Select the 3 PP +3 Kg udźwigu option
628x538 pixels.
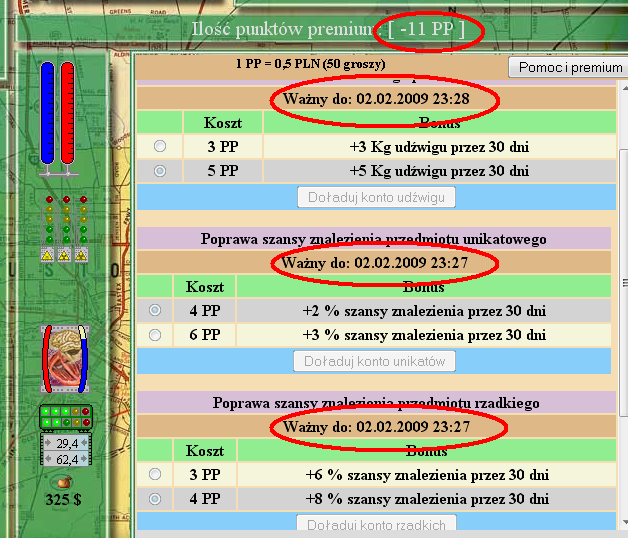click(160, 147)
